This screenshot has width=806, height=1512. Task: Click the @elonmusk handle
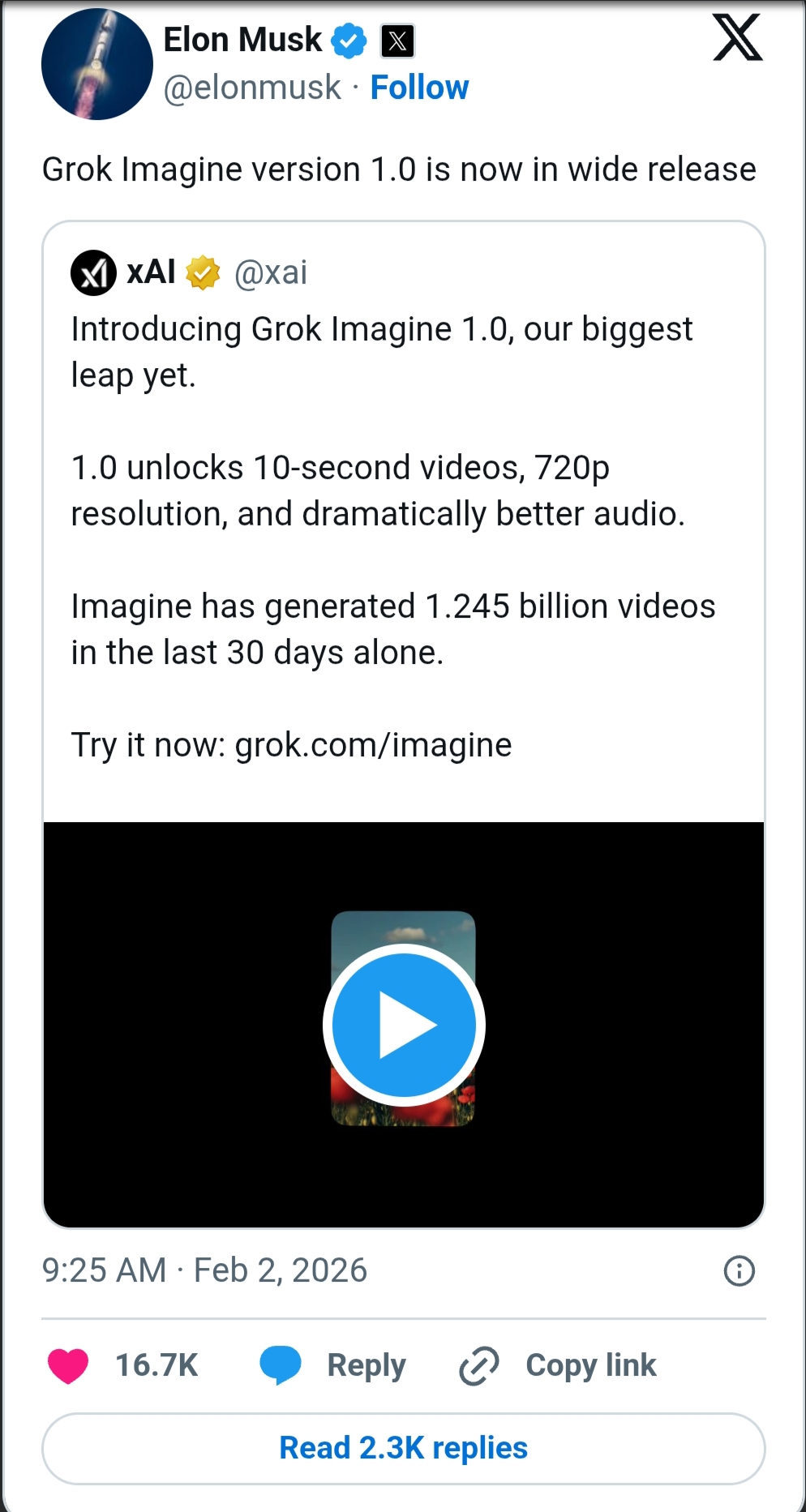pos(252,86)
